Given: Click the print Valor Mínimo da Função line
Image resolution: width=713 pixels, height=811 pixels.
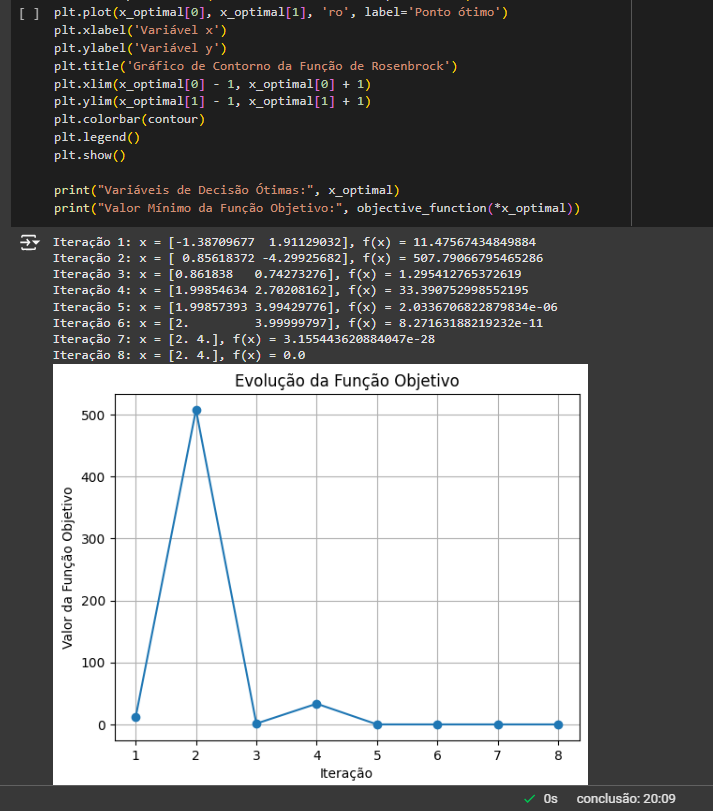Looking at the screenshot, I should (317, 208).
